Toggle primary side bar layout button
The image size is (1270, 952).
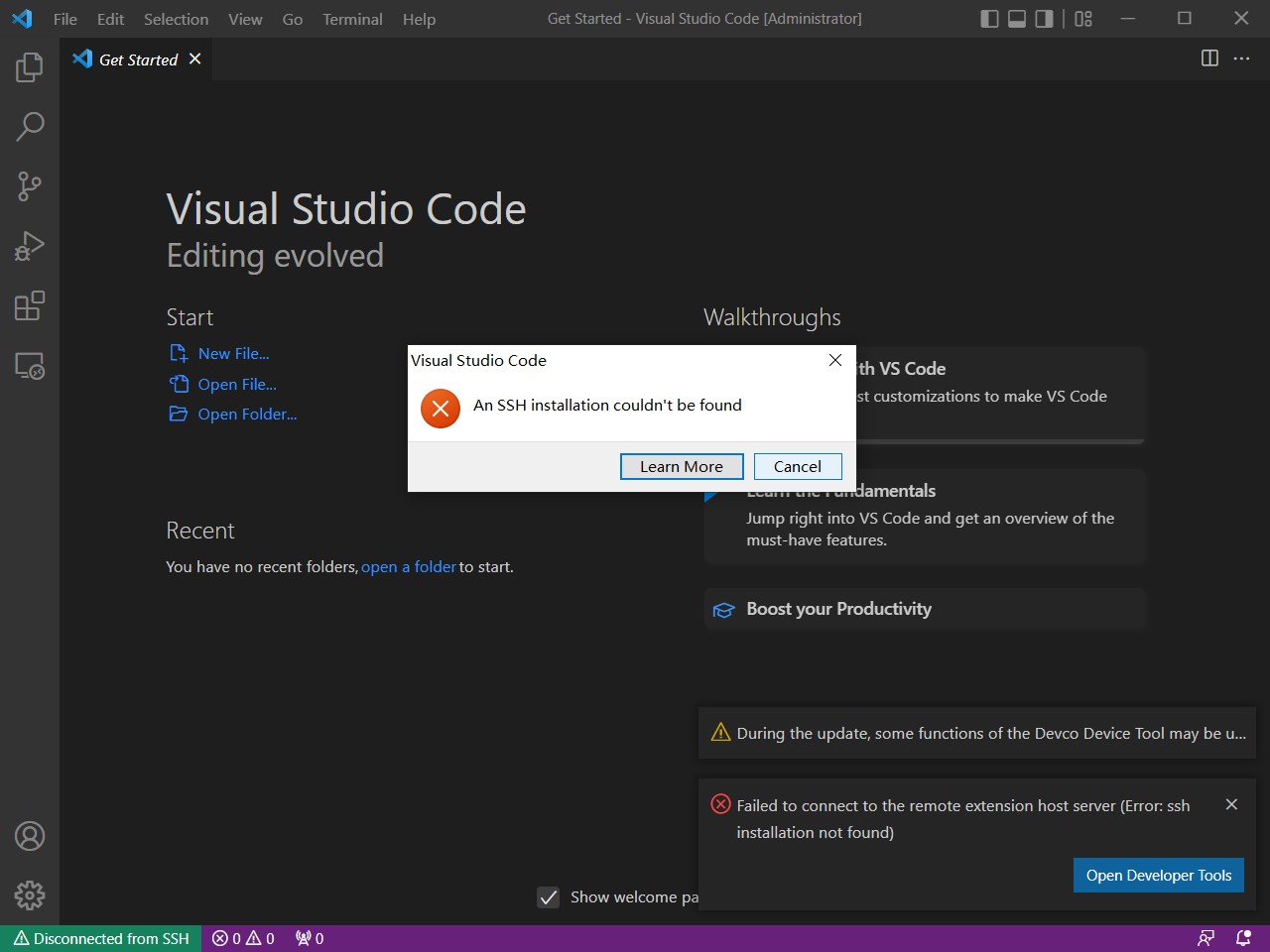[989, 19]
